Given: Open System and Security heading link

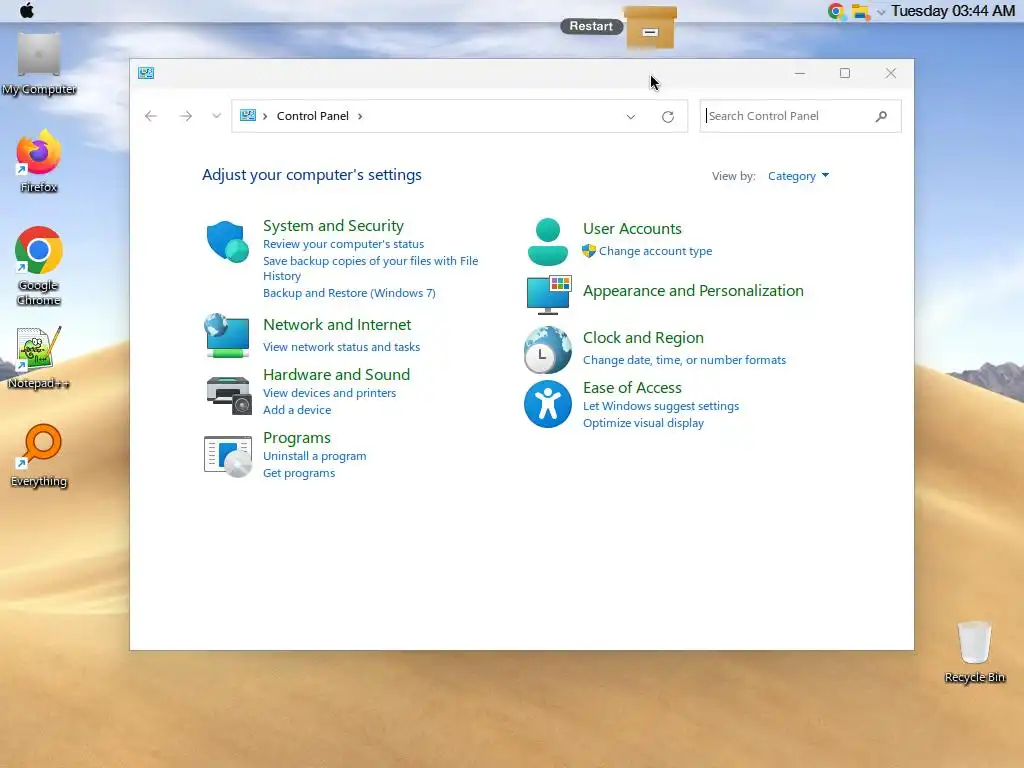Looking at the screenshot, I should coord(333,225).
